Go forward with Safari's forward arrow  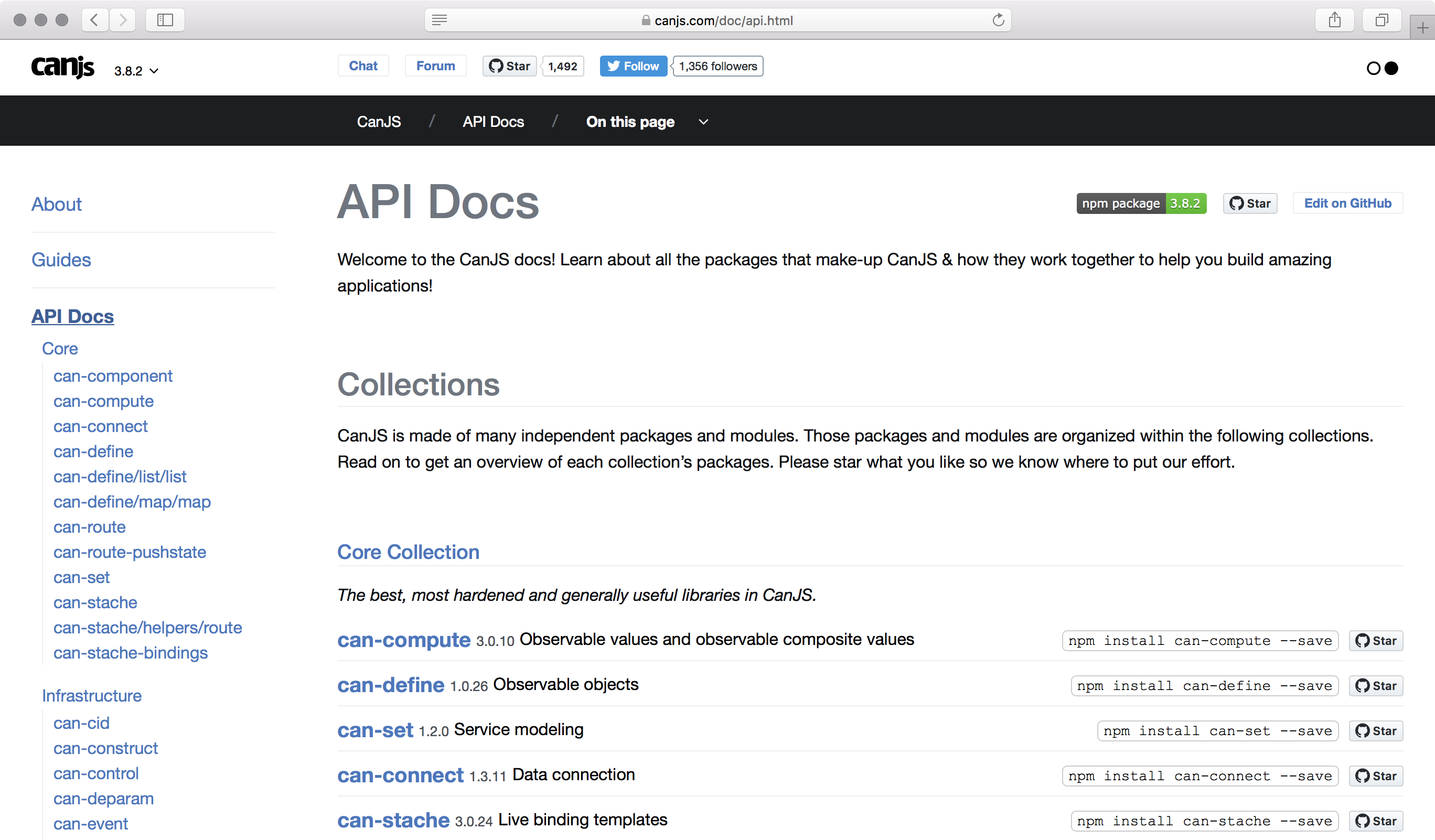coord(122,20)
